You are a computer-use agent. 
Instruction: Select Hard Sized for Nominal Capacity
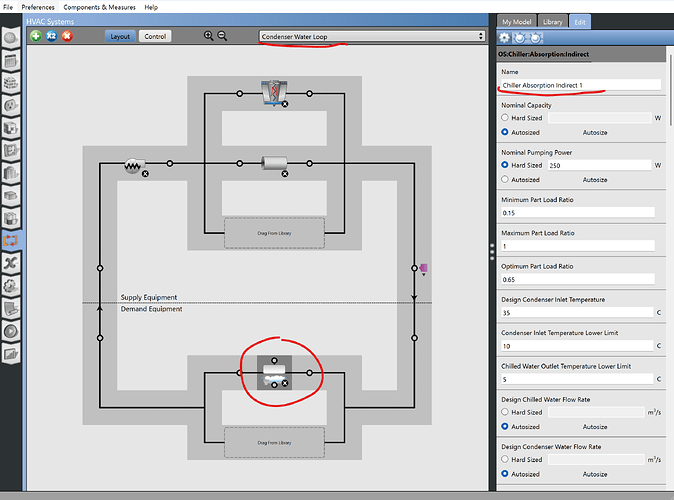tap(505, 117)
